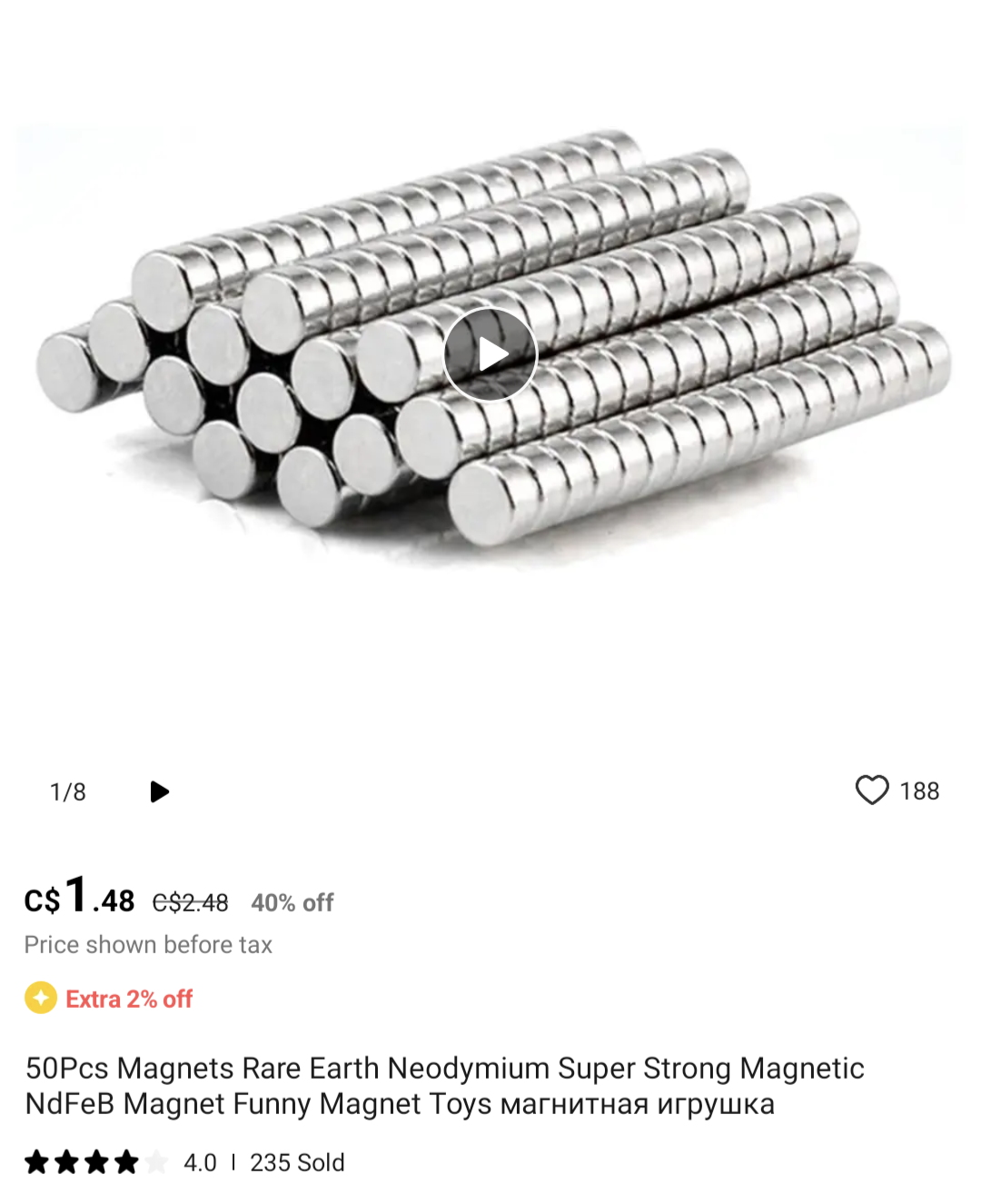Tap the 235 Sold label
The image size is (981, 1204).
[297, 1163]
